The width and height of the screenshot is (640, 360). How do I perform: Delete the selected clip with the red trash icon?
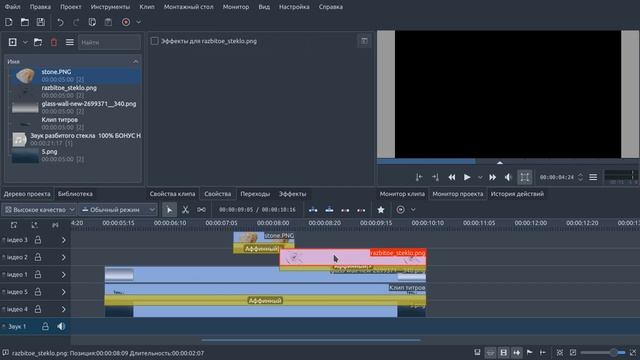[x=54, y=42]
